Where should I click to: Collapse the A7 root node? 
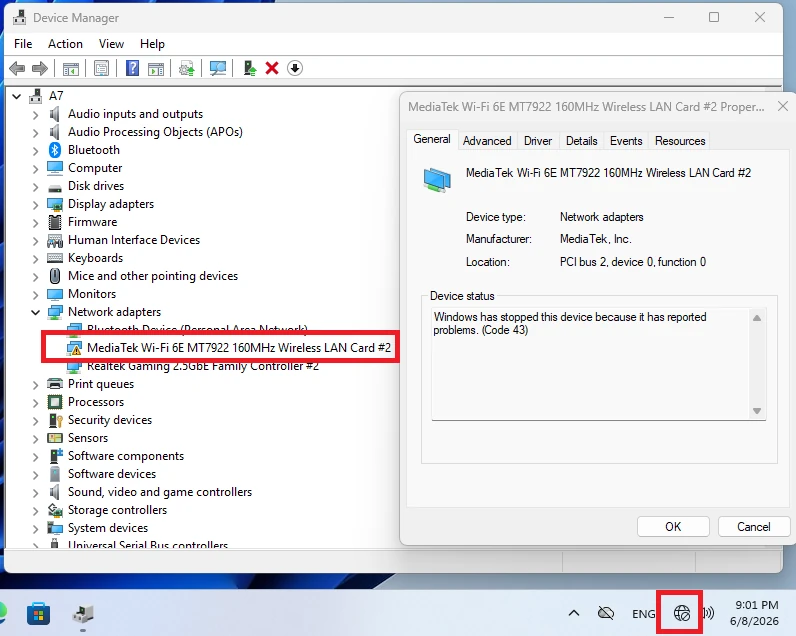pyautogui.click(x=16, y=96)
